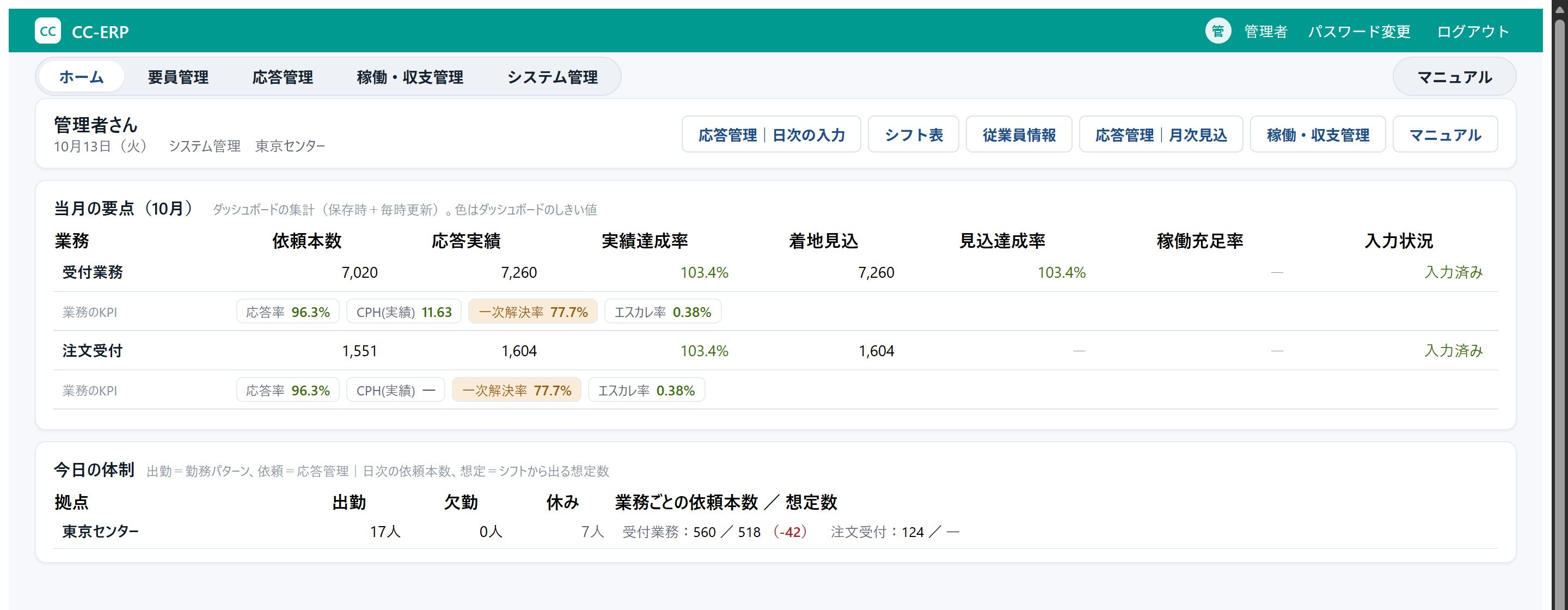The width and height of the screenshot is (1568, 610).
Task: Click the 実績達成率 column header
Action: tap(645, 241)
